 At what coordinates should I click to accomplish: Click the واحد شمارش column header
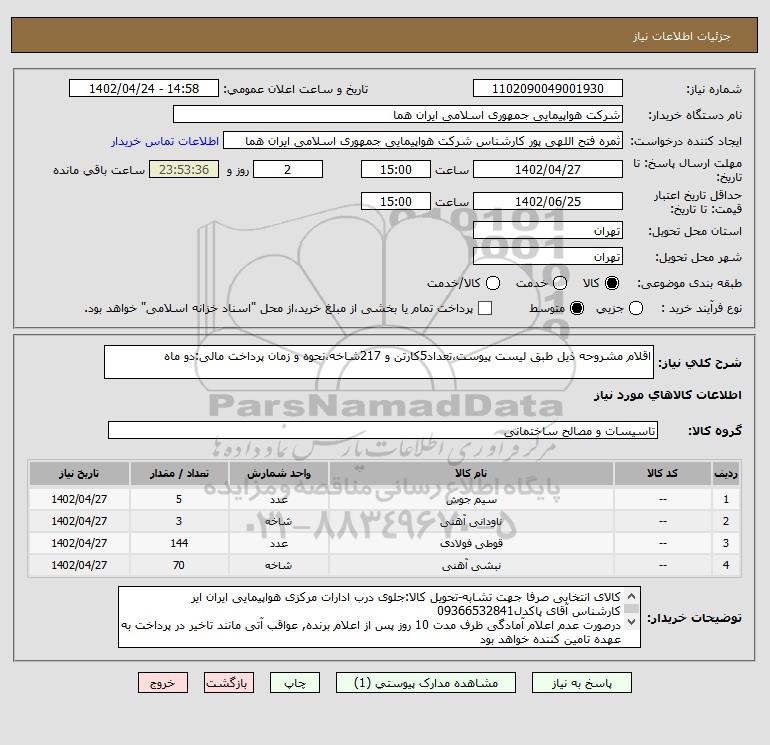279,473
